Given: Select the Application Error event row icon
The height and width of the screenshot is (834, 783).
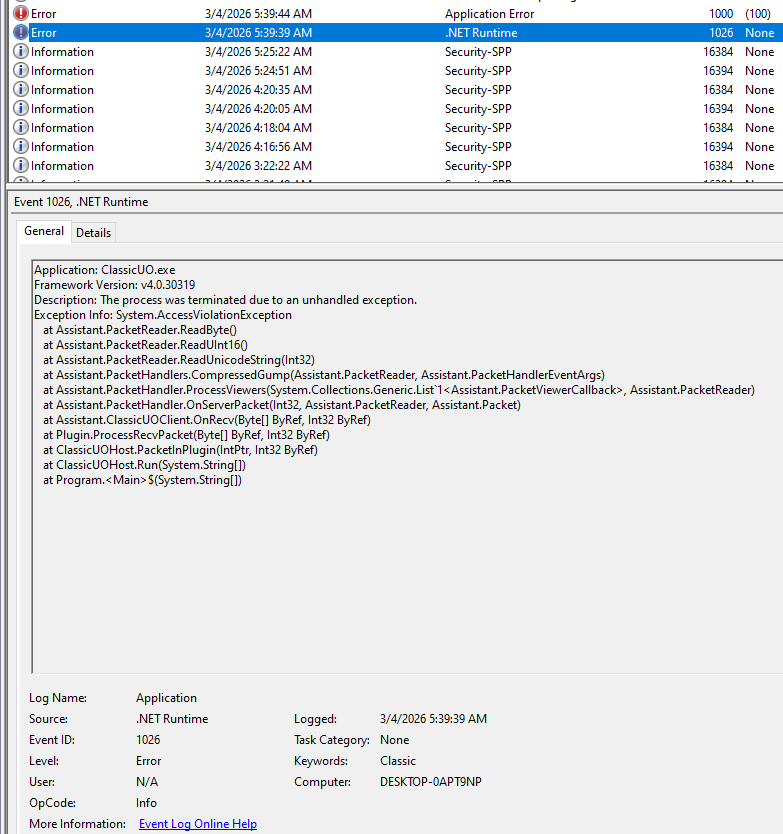Looking at the screenshot, I should [x=21, y=13].
